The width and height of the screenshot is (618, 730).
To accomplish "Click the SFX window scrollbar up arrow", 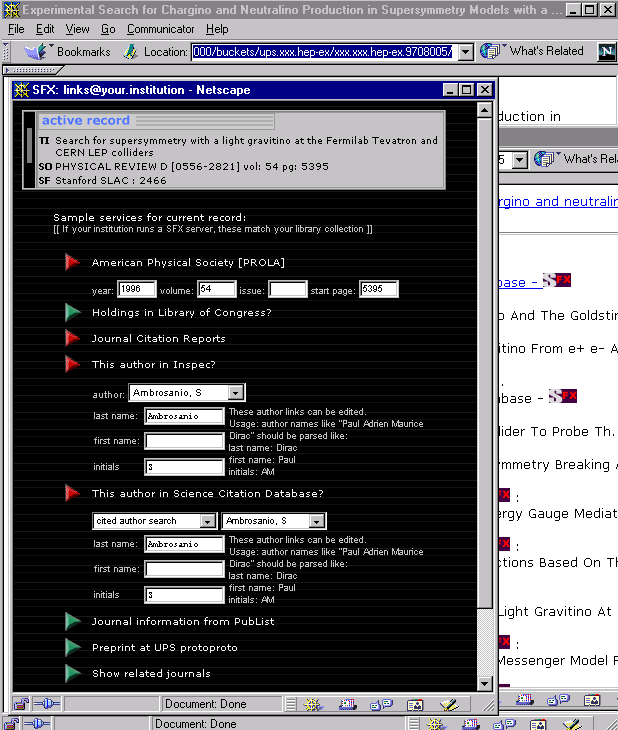I will coord(484,110).
